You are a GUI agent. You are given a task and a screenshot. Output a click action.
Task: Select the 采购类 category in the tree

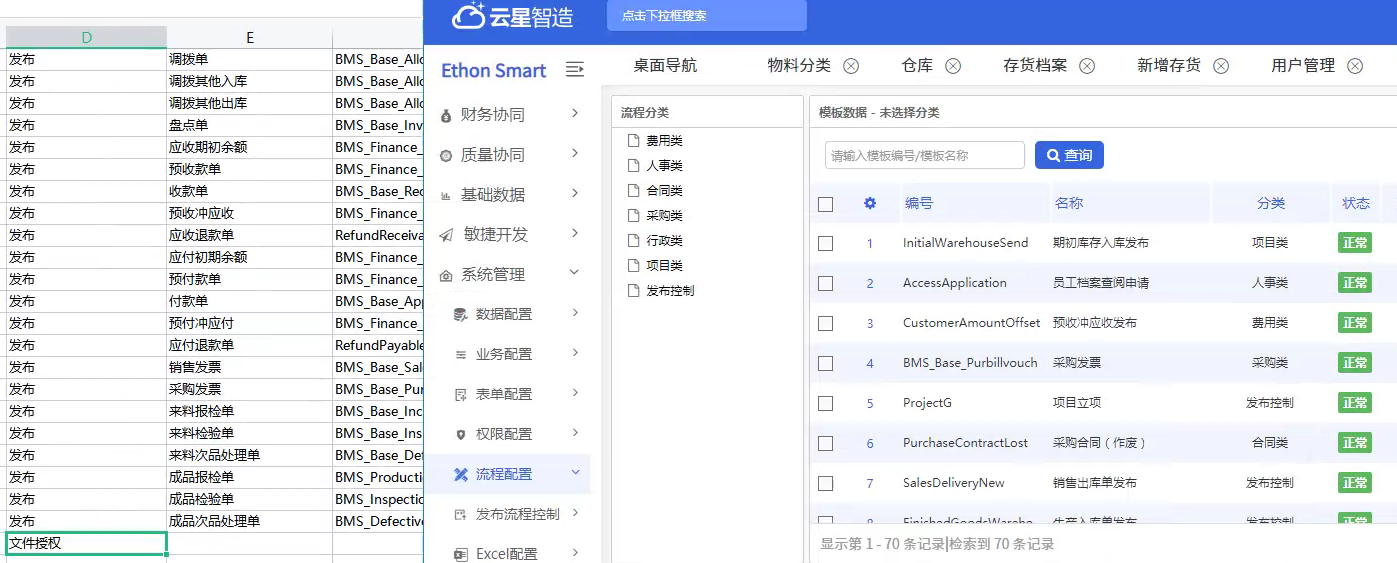(x=664, y=216)
